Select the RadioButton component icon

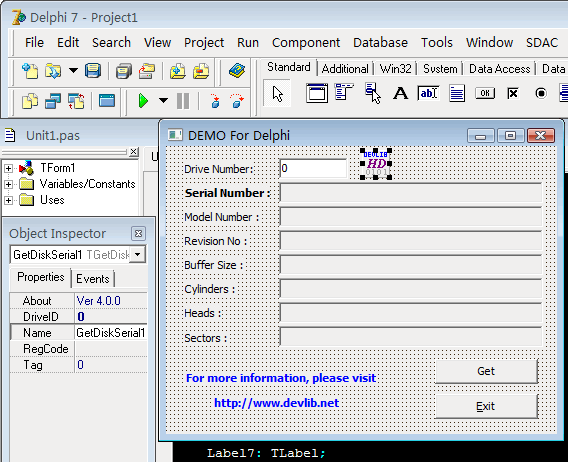[541, 93]
